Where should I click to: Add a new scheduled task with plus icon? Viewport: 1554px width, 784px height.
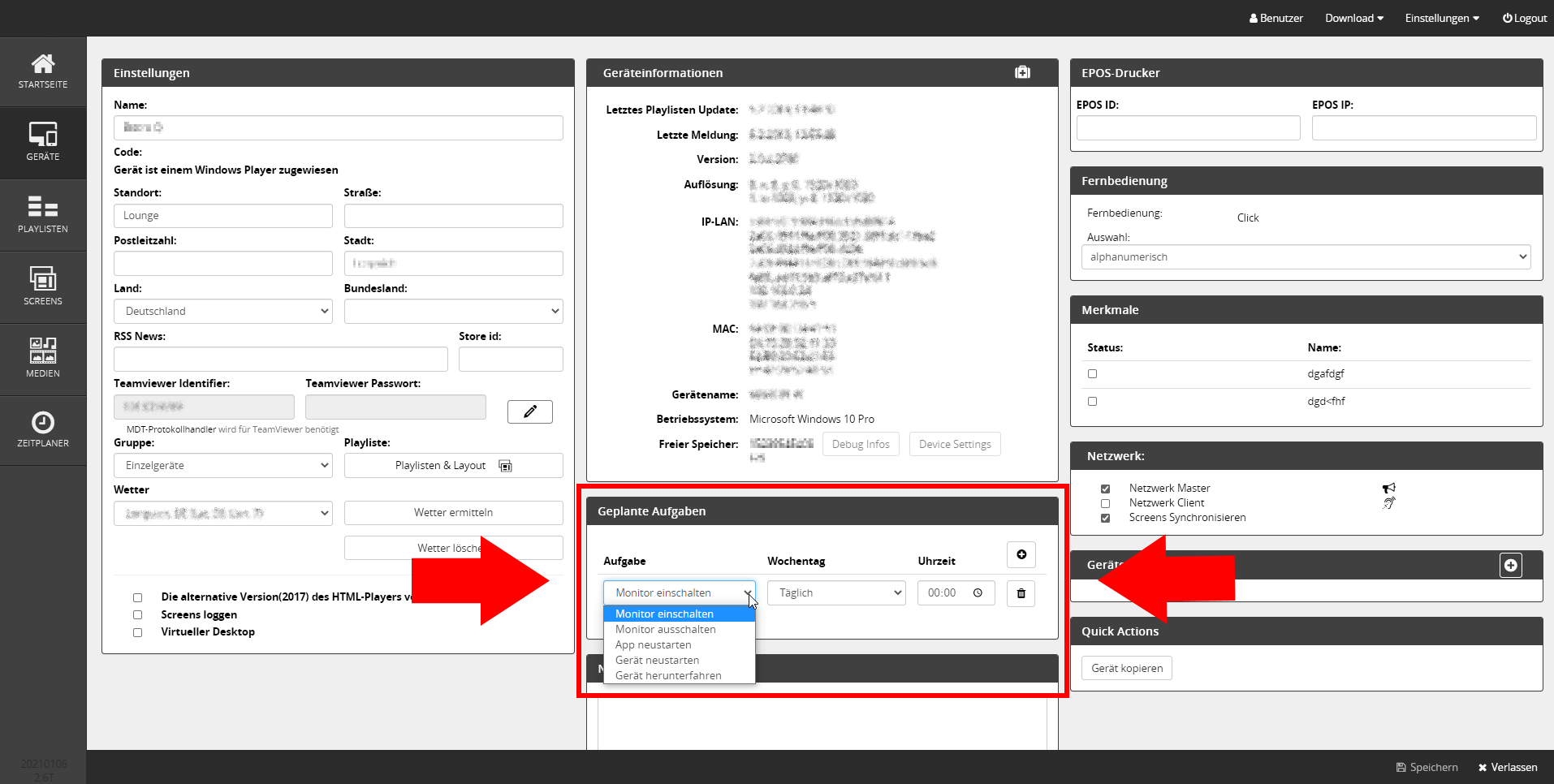tap(1021, 554)
